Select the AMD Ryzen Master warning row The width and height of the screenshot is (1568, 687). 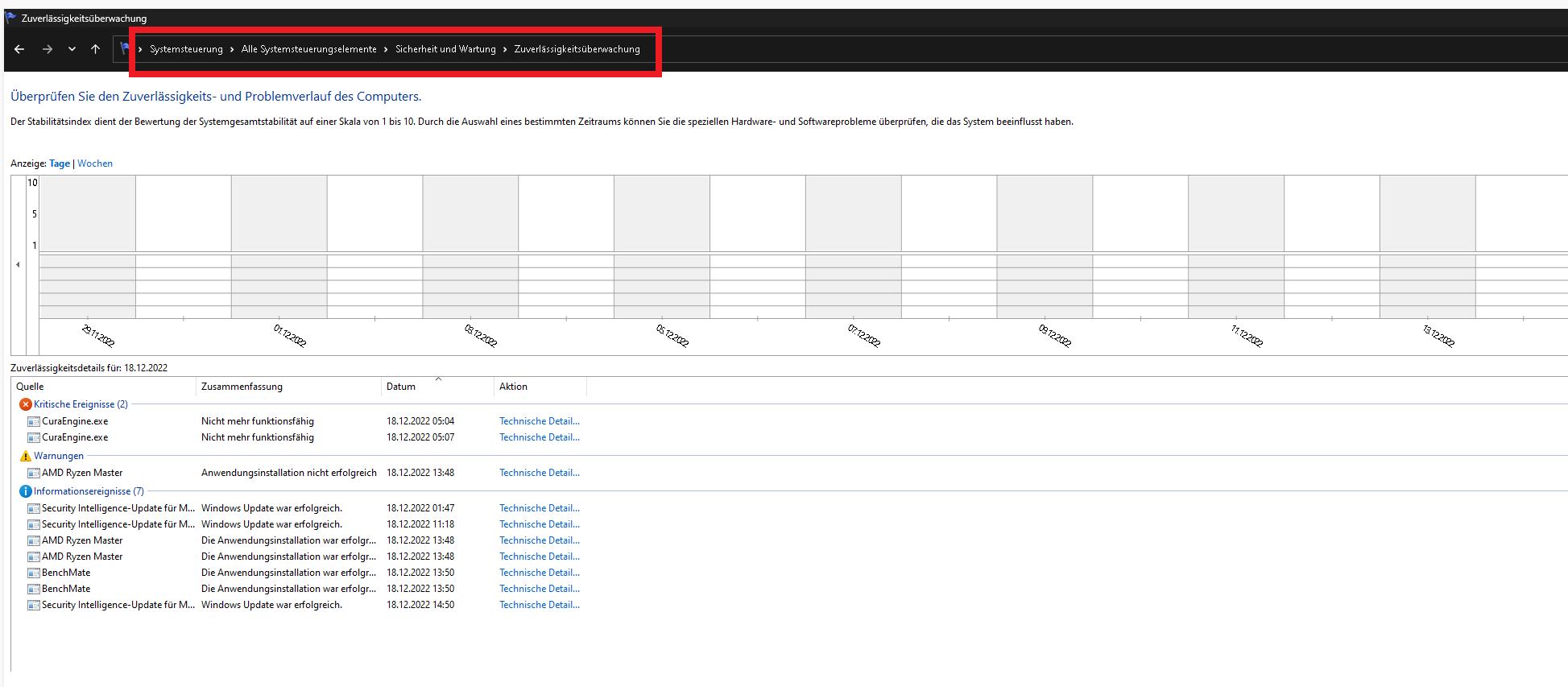(82, 473)
